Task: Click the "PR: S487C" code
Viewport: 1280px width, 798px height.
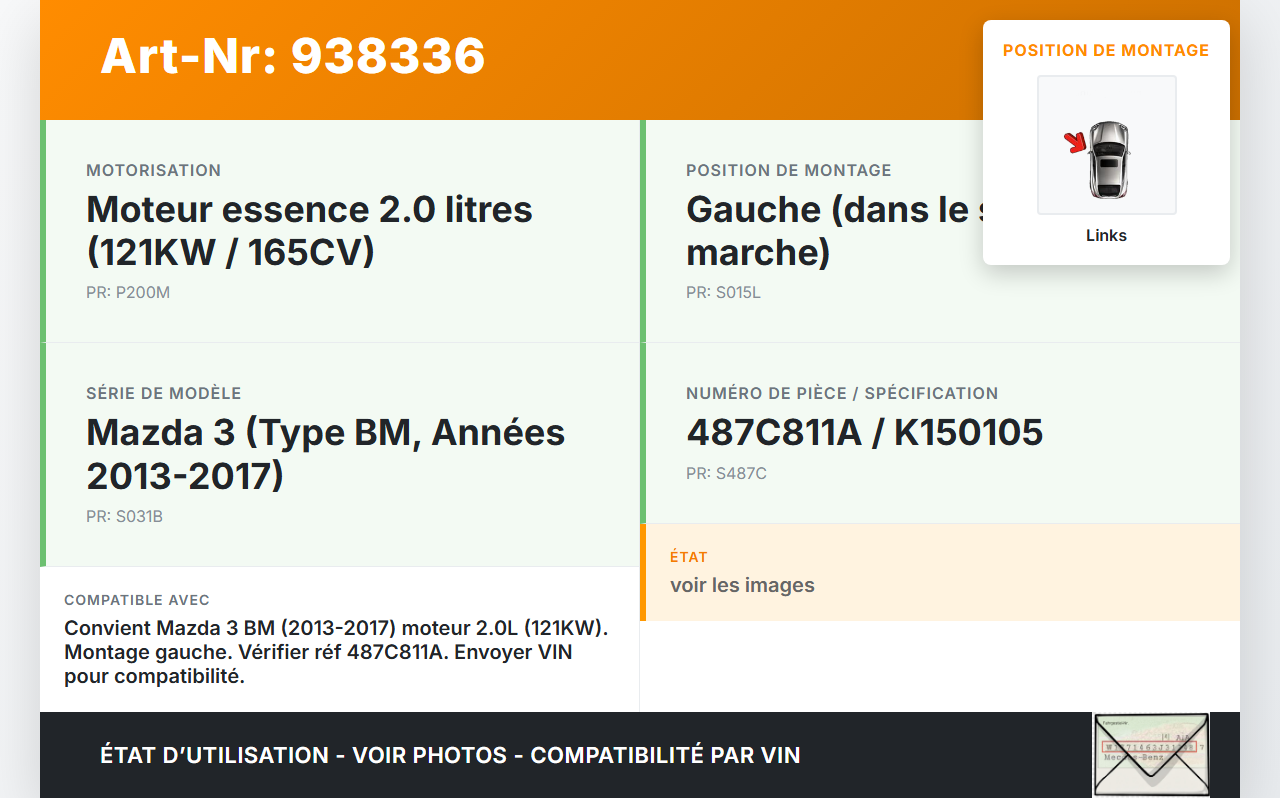Action: click(726, 474)
